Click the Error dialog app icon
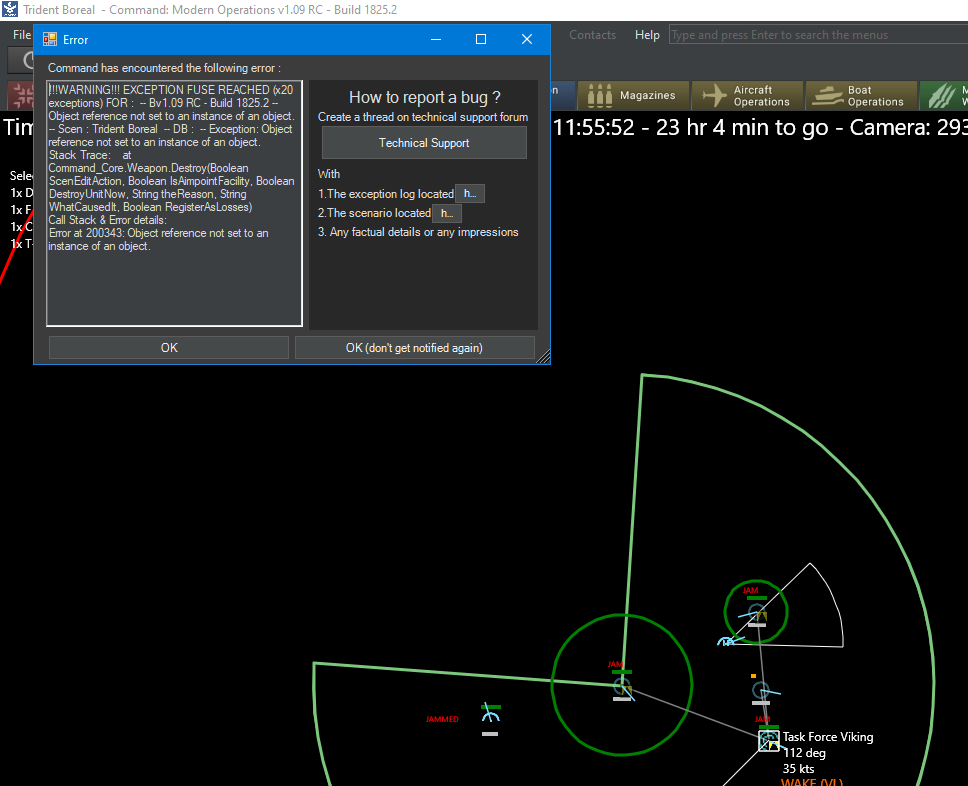The width and height of the screenshot is (968, 786). (50, 40)
